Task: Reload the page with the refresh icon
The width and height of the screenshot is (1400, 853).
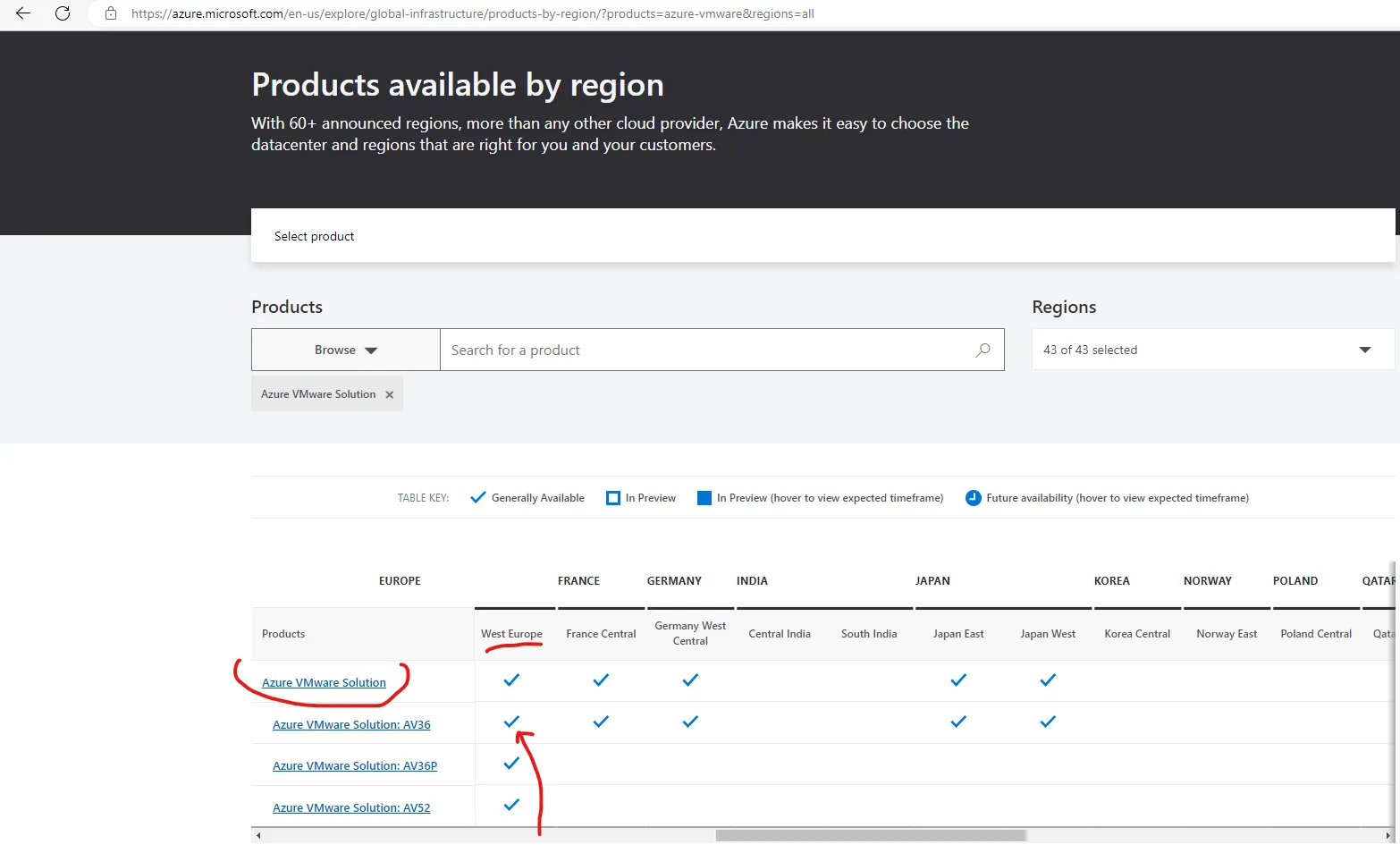Action: tap(63, 13)
